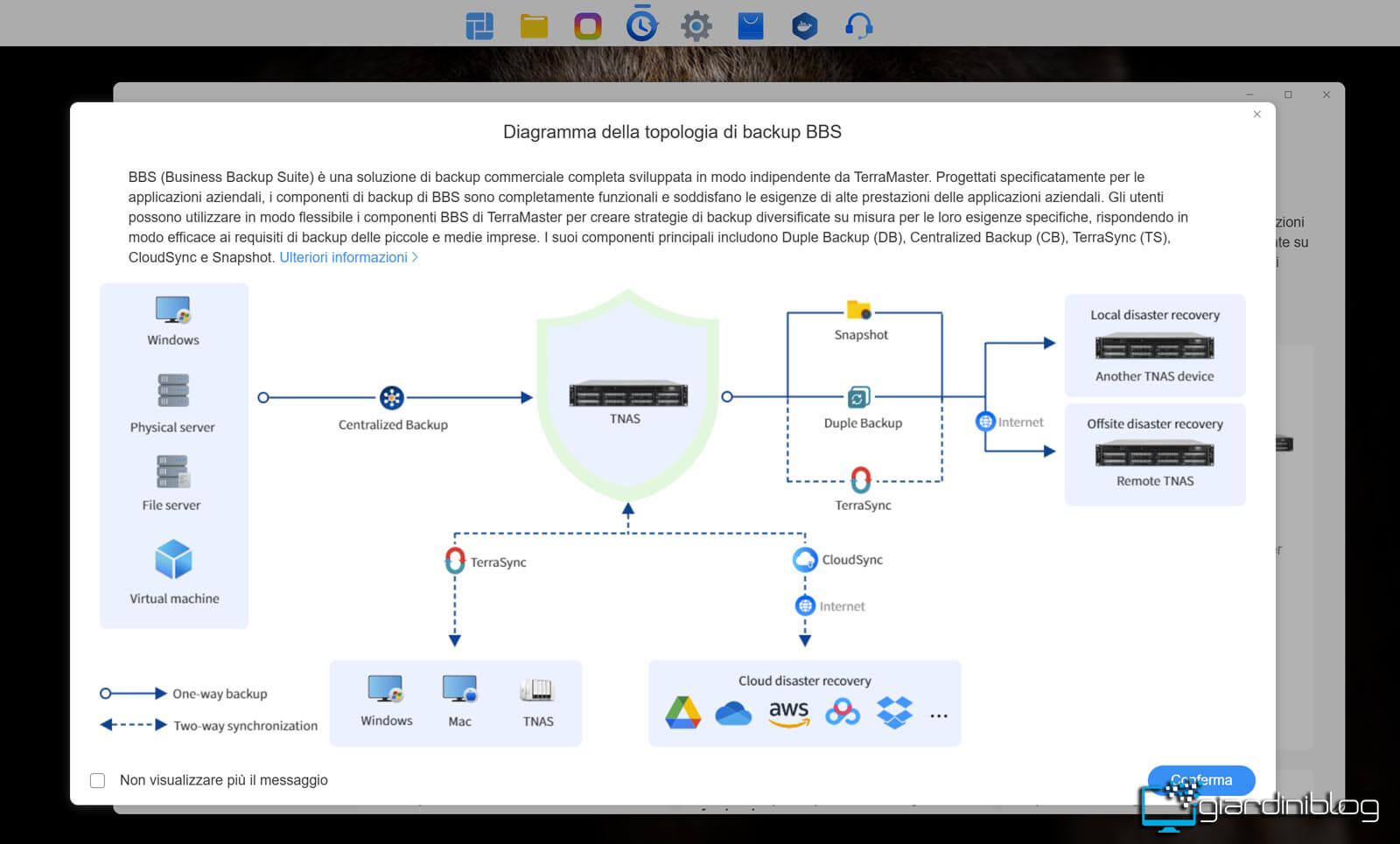Close the BBS topology dialog
This screenshot has height=844, width=1400.
pos(1257,114)
